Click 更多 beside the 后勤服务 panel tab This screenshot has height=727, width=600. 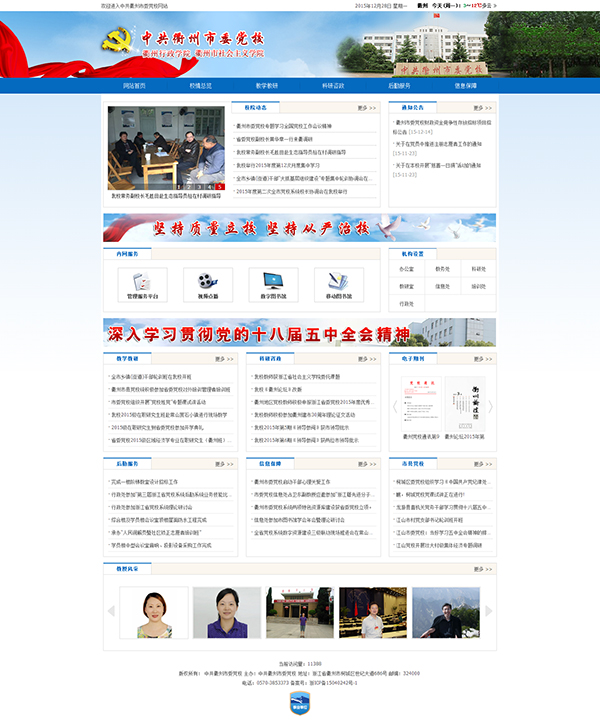click(224, 464)
